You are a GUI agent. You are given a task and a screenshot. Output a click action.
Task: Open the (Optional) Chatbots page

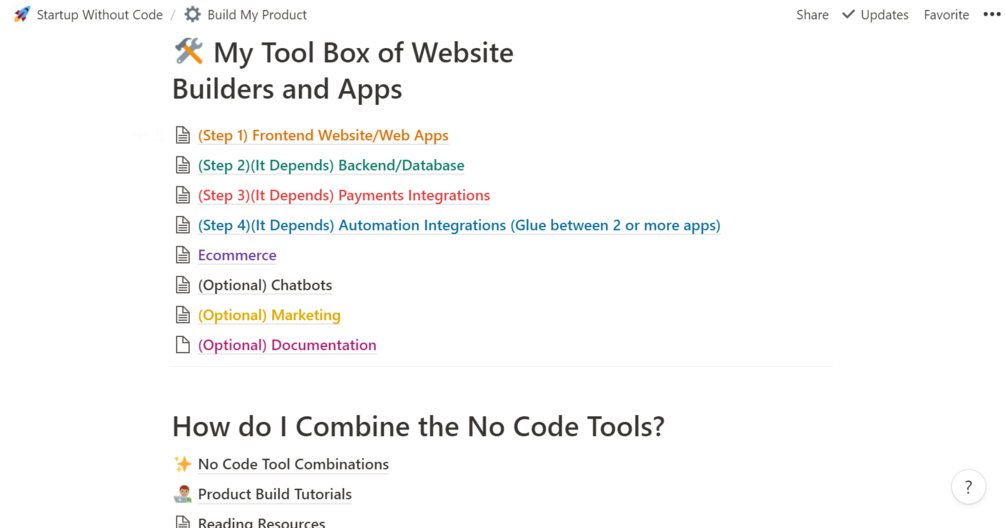[x=265, y=285]
